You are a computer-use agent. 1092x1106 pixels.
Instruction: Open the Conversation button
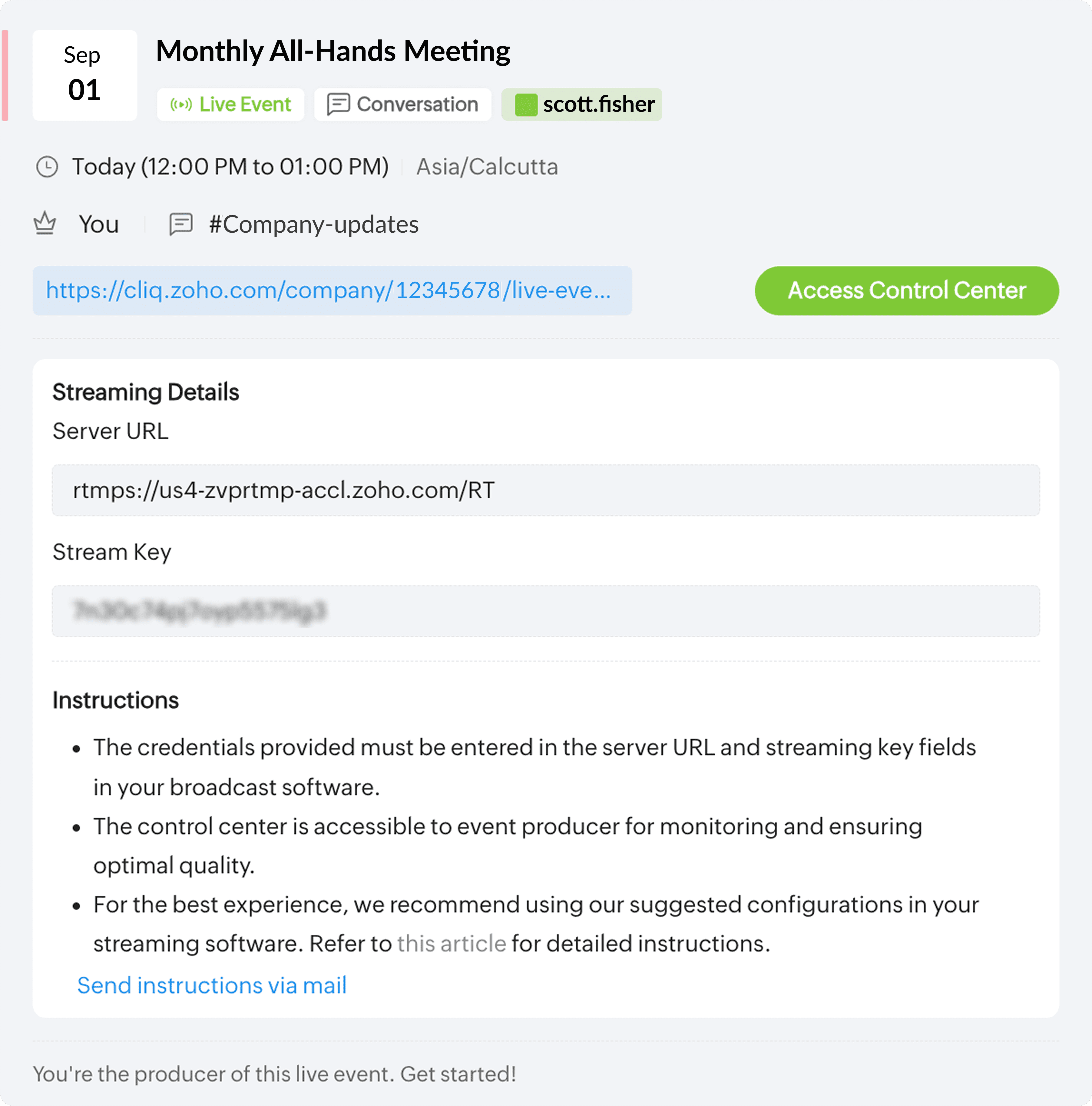[402, 105]
